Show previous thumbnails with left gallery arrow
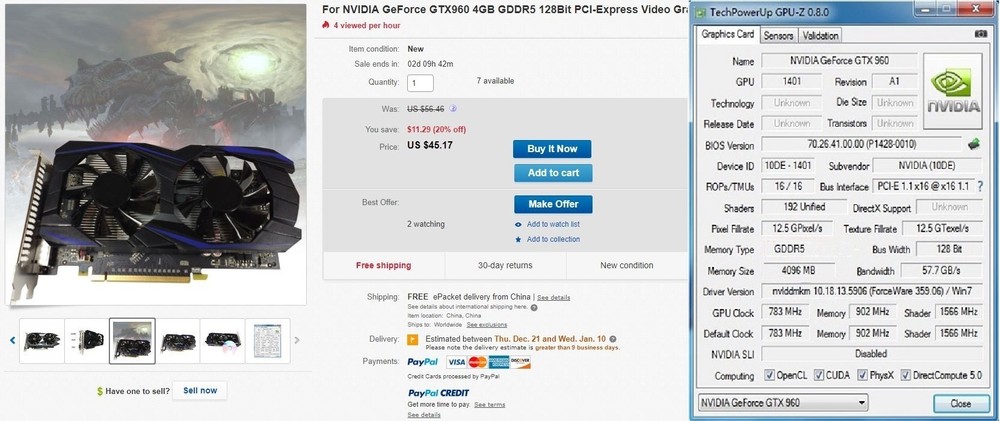Screen dimensions: 1000x421 coord(12,341)
